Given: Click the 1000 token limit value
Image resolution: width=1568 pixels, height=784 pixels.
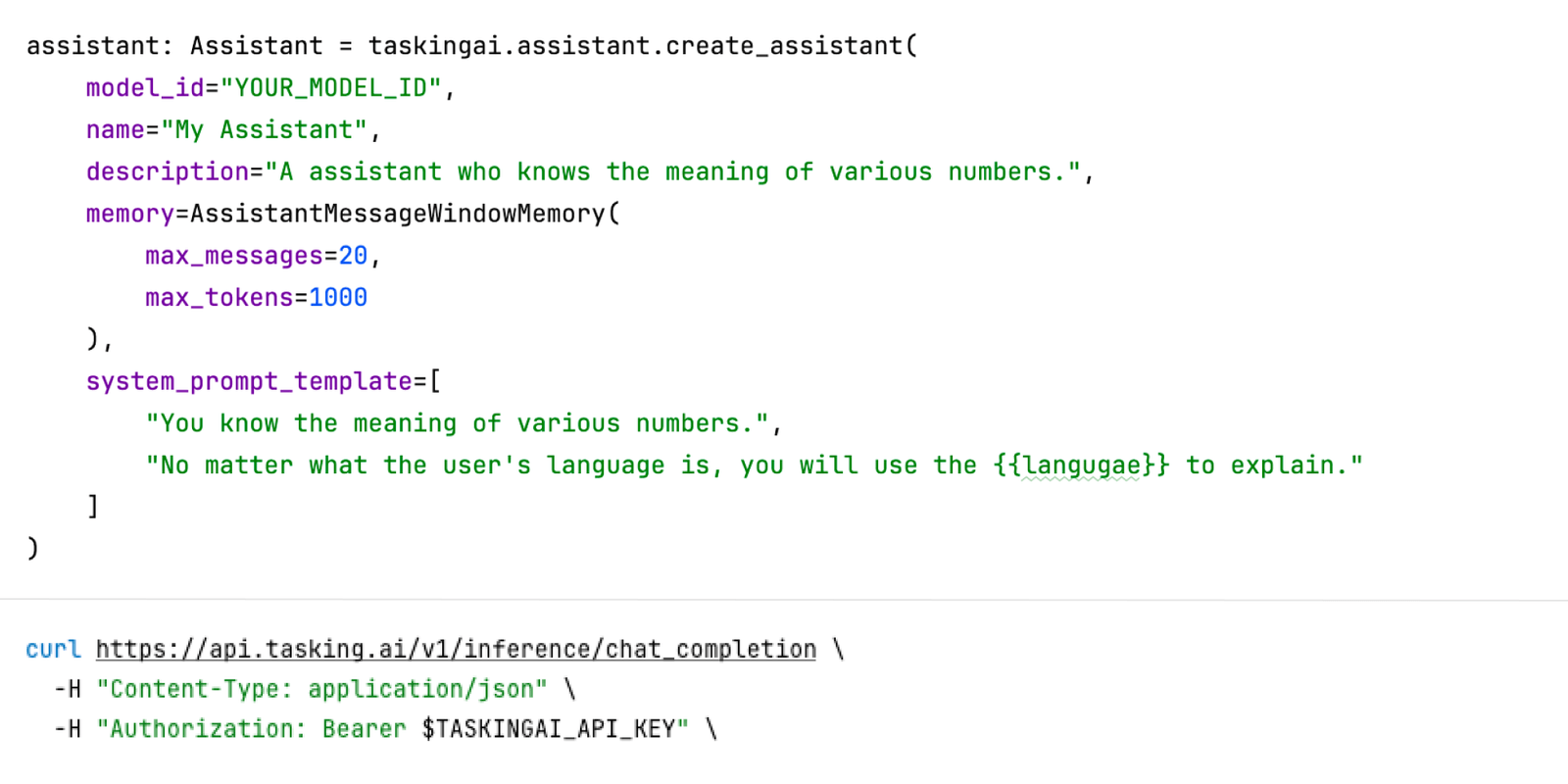Looking at the screenshot, I should tap(338, 298).
